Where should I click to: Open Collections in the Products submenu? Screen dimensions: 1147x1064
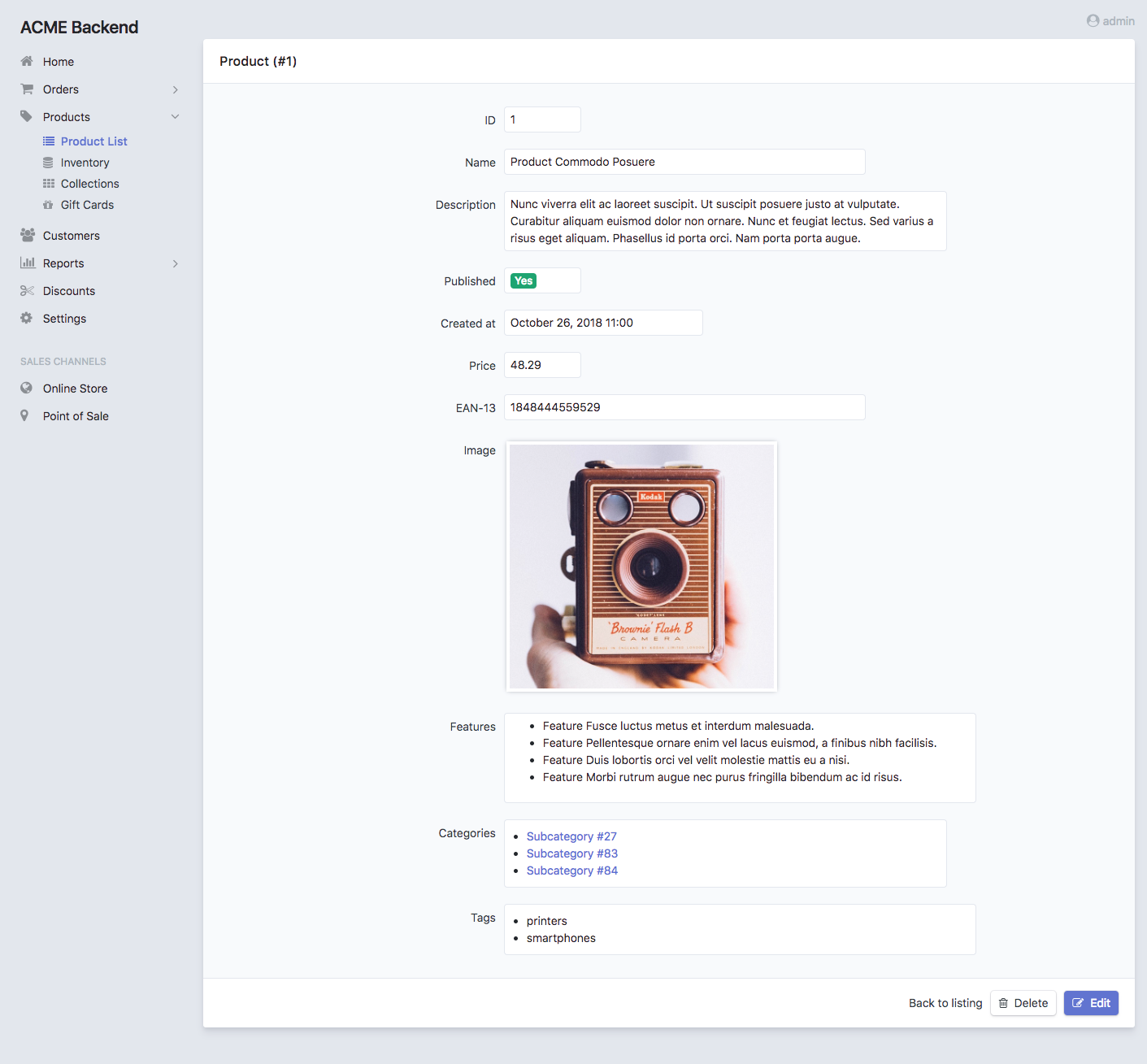[x=89, y=184]
